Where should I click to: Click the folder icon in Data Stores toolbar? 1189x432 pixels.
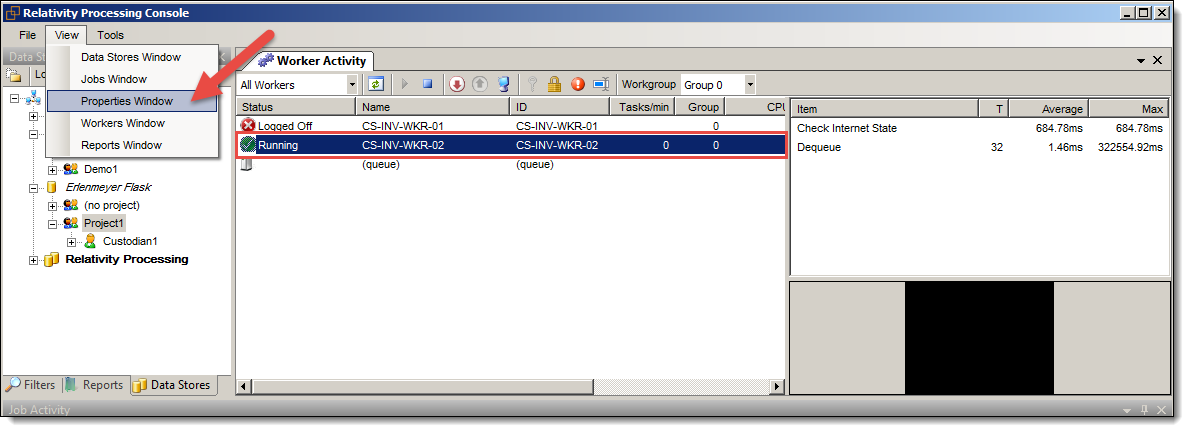(x=13, y=74)
